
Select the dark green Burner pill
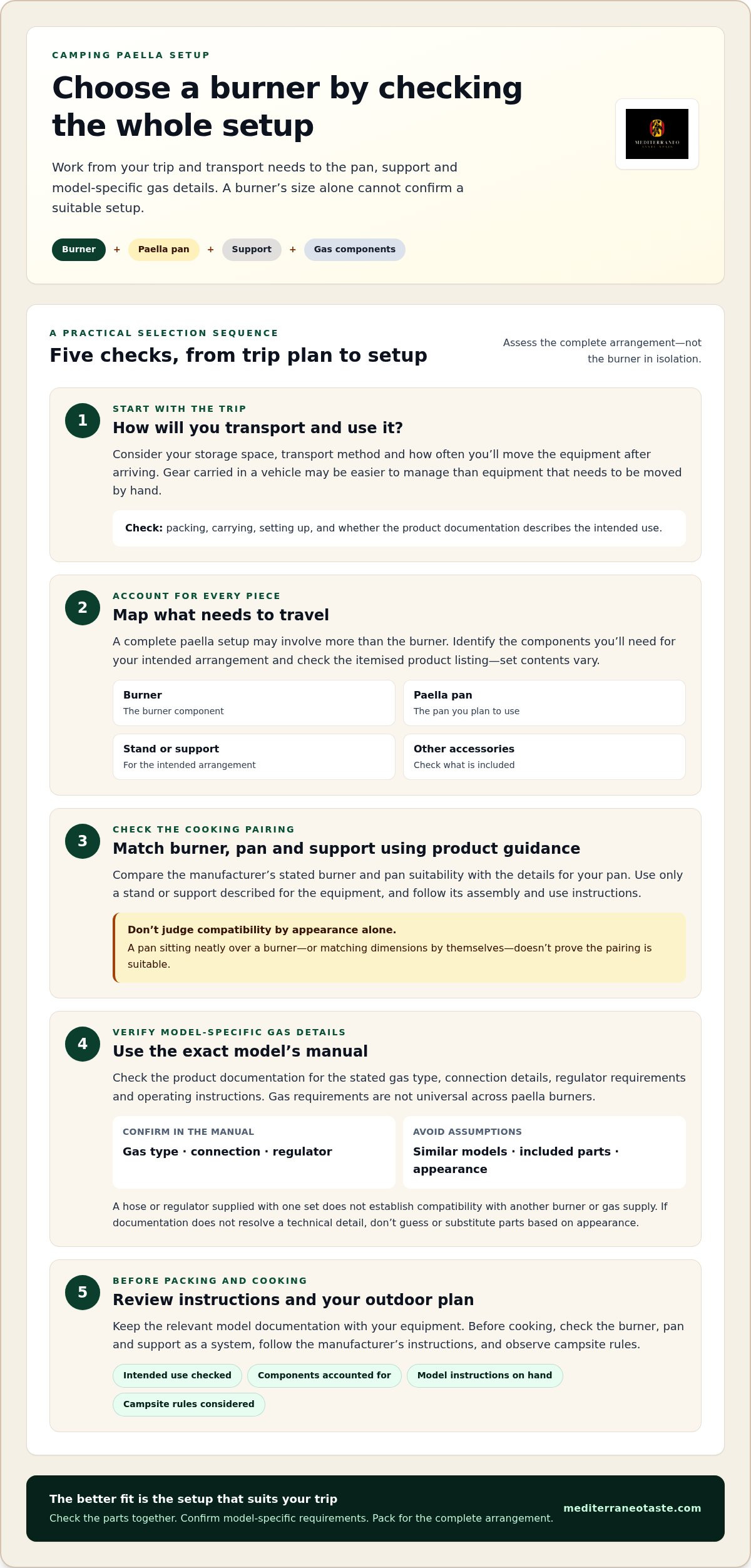click(79, 250)
